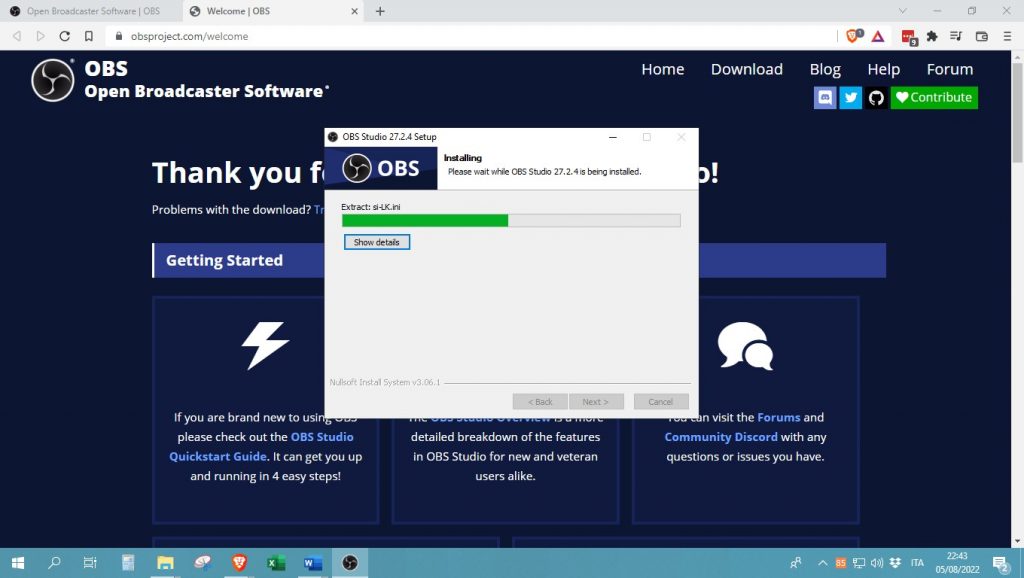Open the ITA input language selector

coord(917,563)
